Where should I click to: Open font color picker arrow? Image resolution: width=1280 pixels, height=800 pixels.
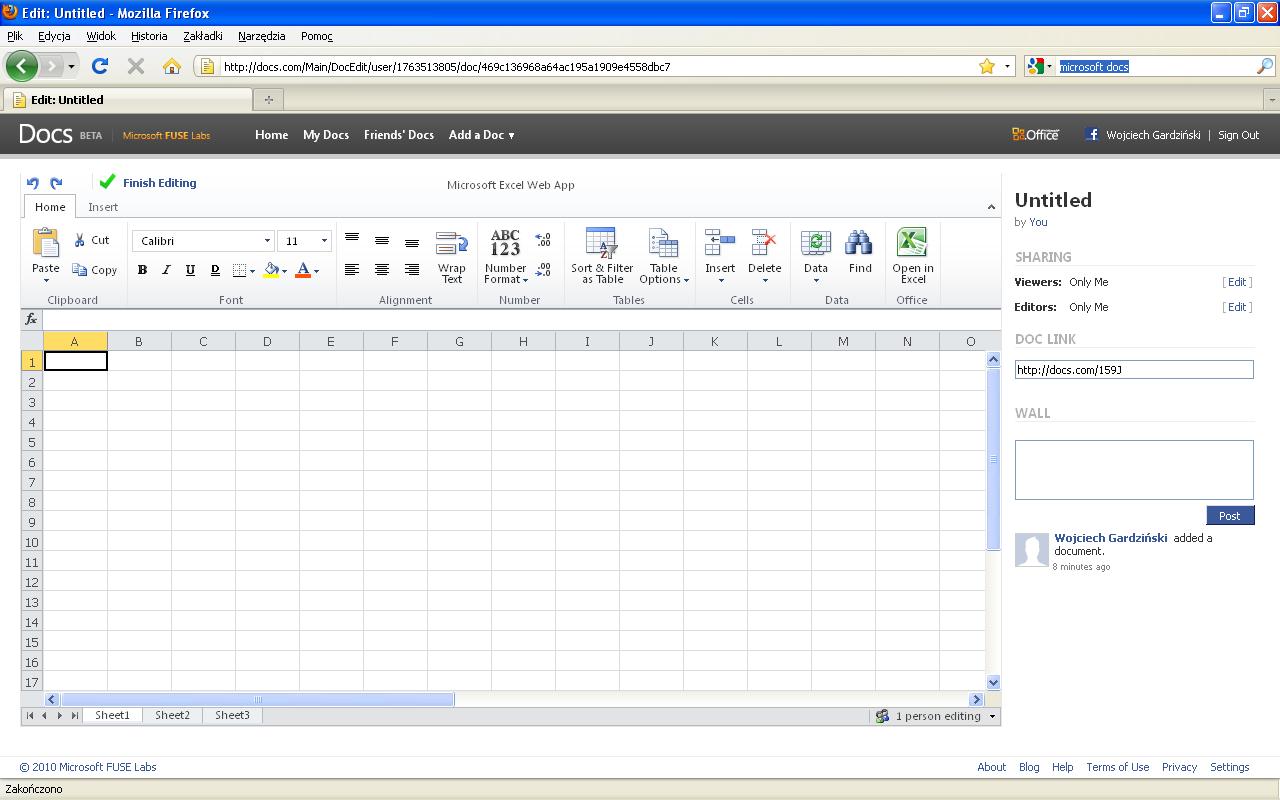316,271
